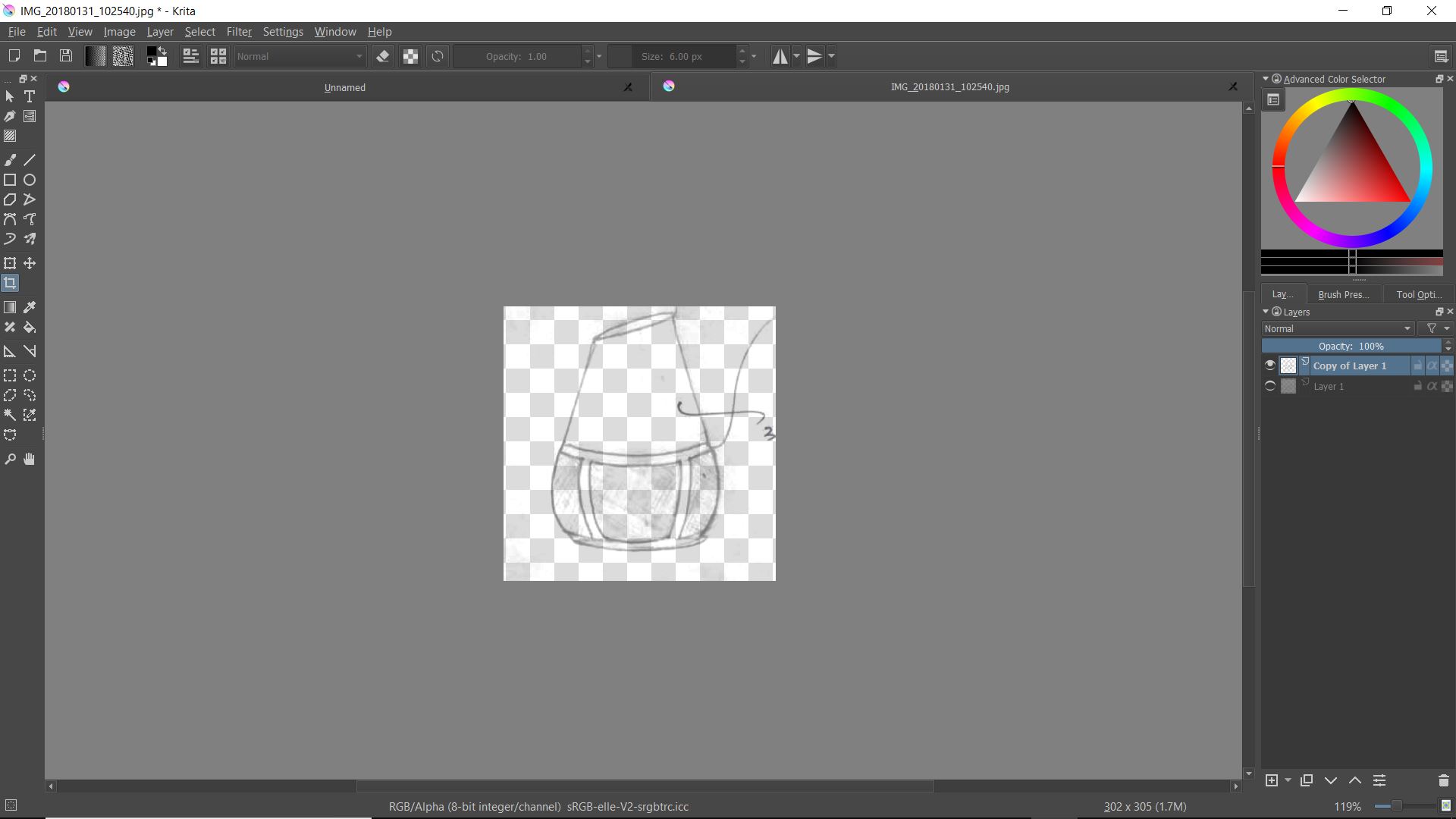This screenshot has width=1456, height=819.
Task: Open the Filter menu
Action: 239,32
